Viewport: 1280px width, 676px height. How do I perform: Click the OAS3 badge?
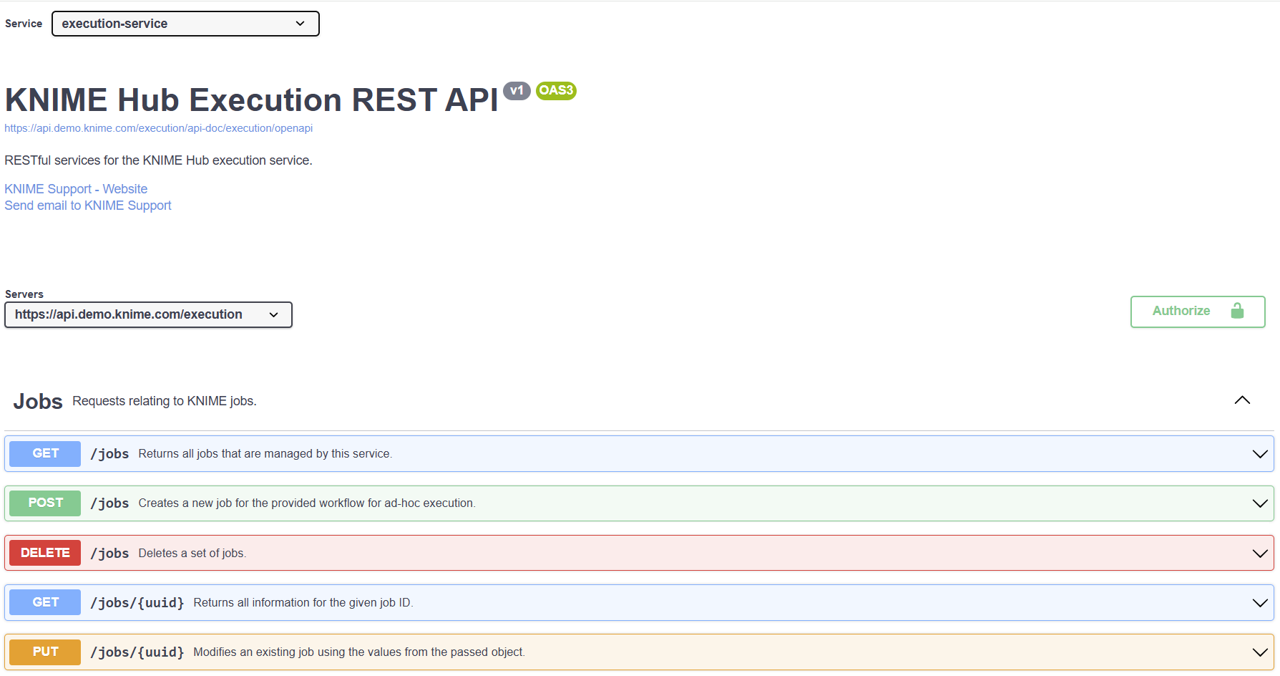556,91
